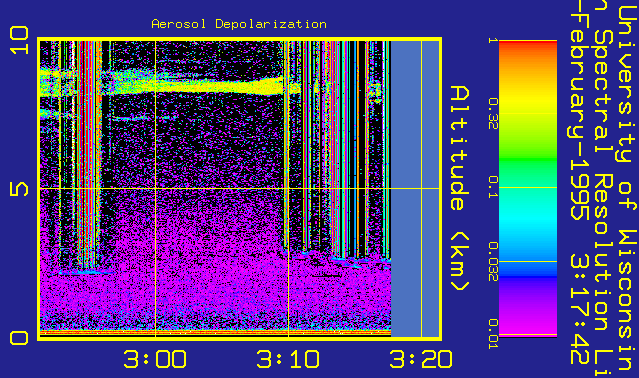Click the 3:17:42 timestamp text
The width and height of the screenshot is (639, 378).
579,309
